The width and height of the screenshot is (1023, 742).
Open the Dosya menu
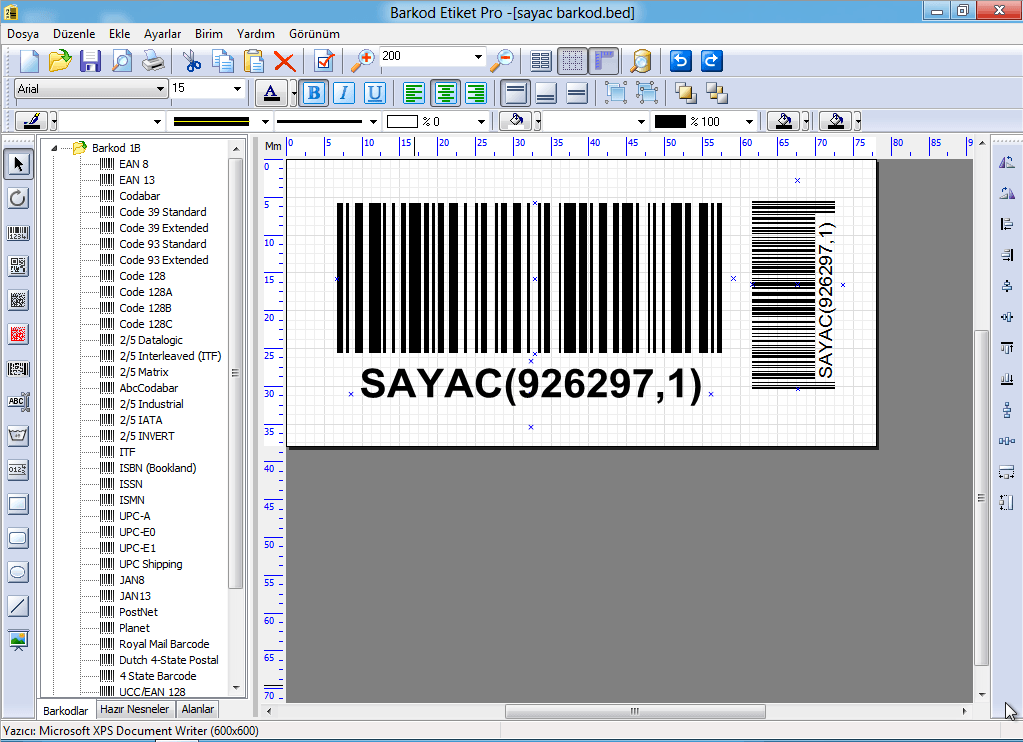(x=23, y=34)
